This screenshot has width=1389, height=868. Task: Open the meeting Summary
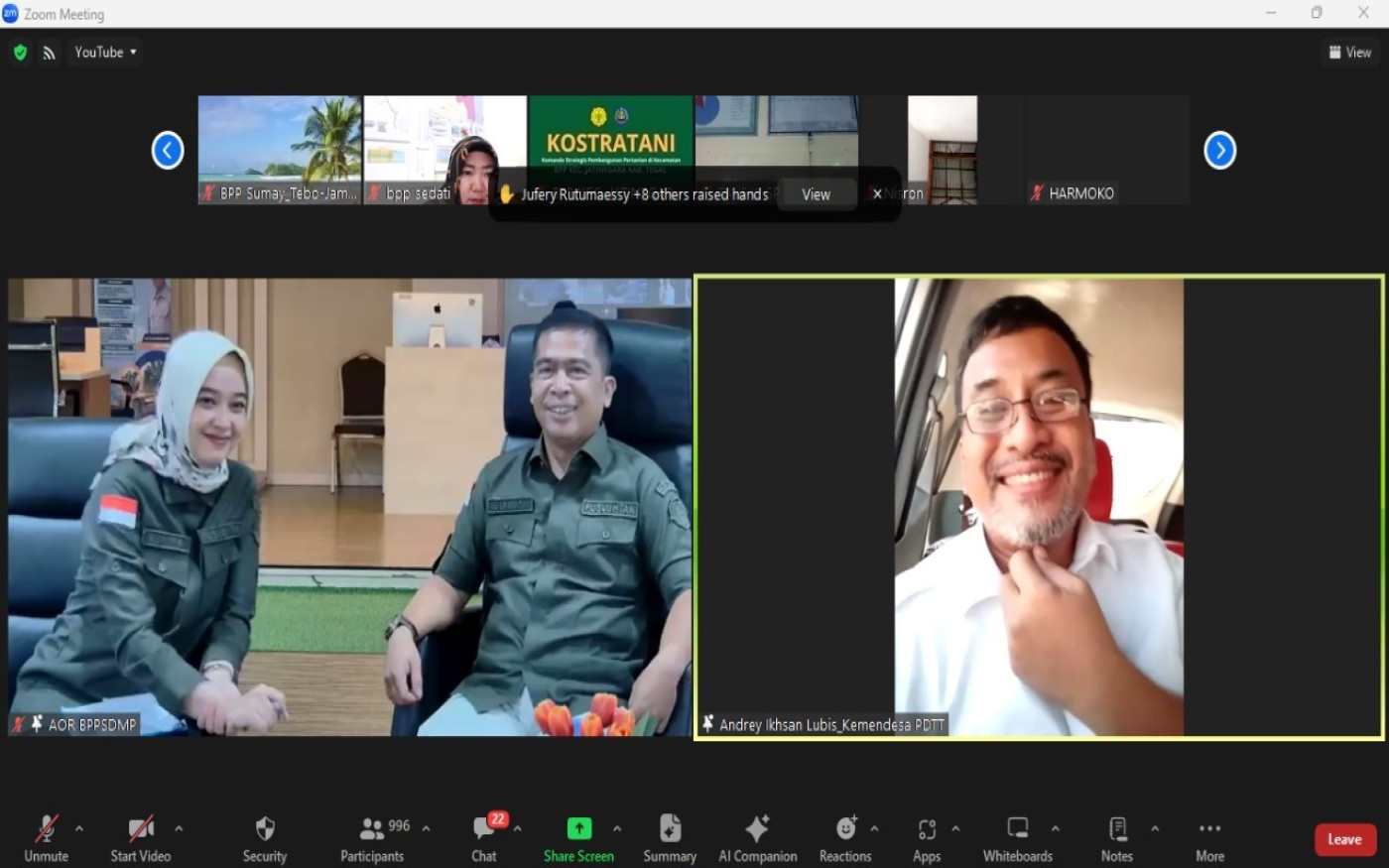click(670, 838)
